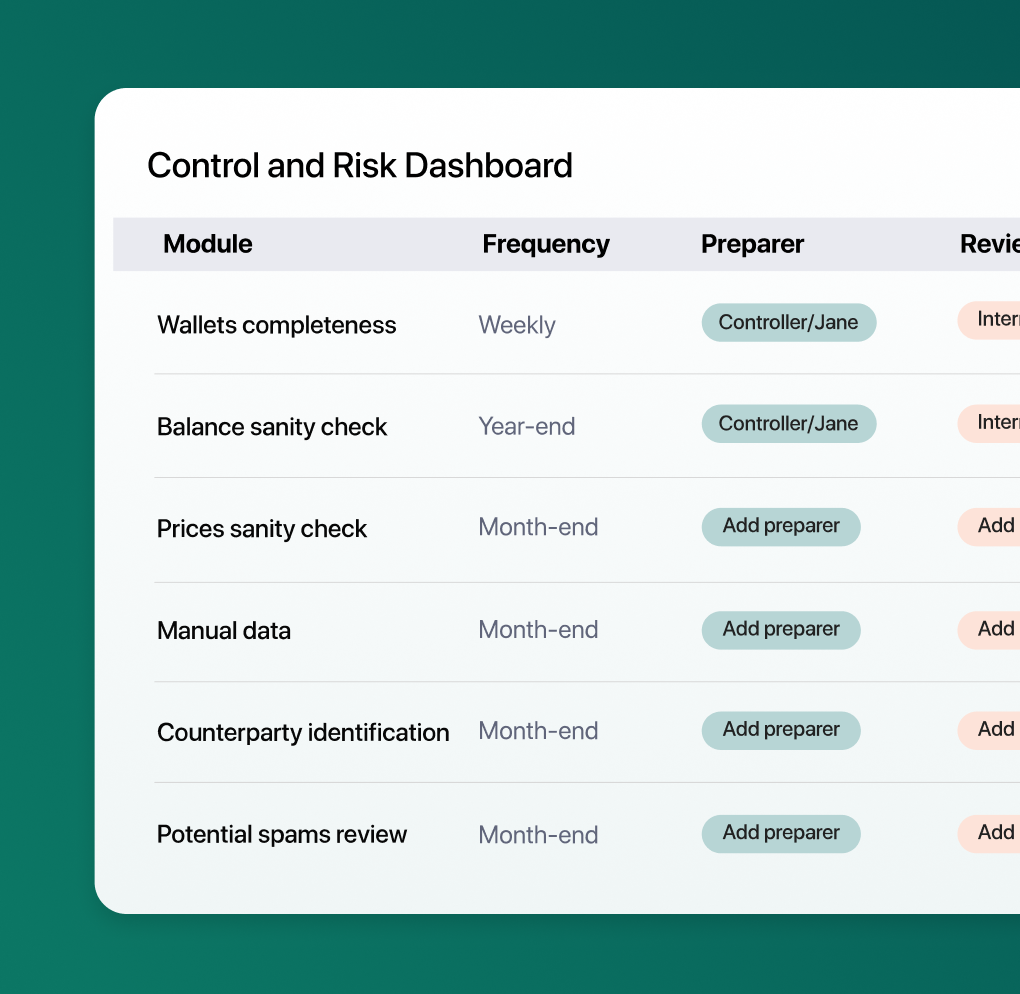The height and width of the screenshot is (994, 1020).
Task: Add preparer for Manual data
Action: tap(781, 630)
